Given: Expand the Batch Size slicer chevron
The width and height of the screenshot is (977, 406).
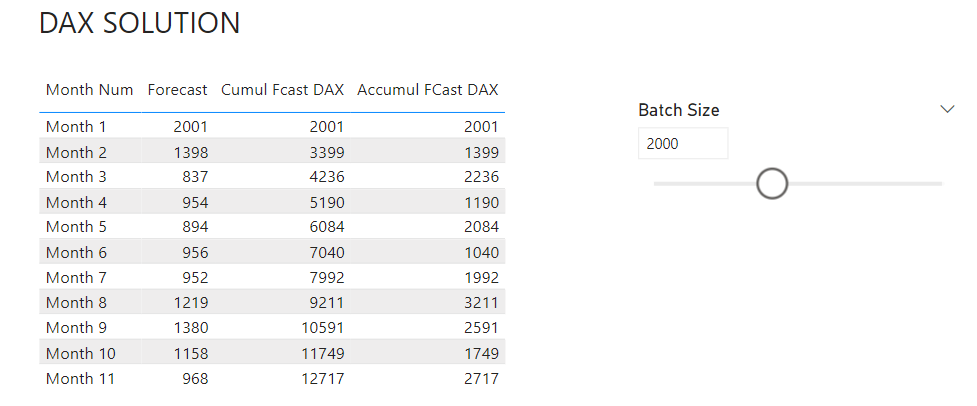Looking at the screenshot, I should (947, 110).
